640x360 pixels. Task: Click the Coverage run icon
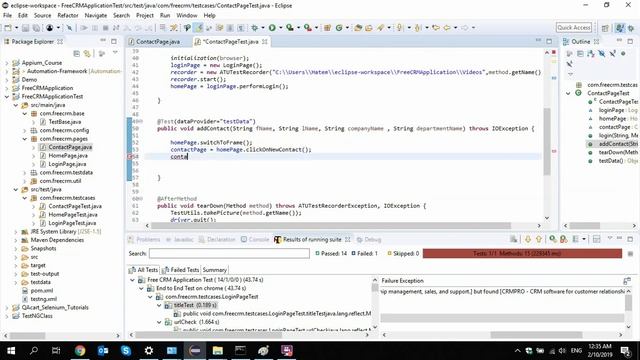290,28
